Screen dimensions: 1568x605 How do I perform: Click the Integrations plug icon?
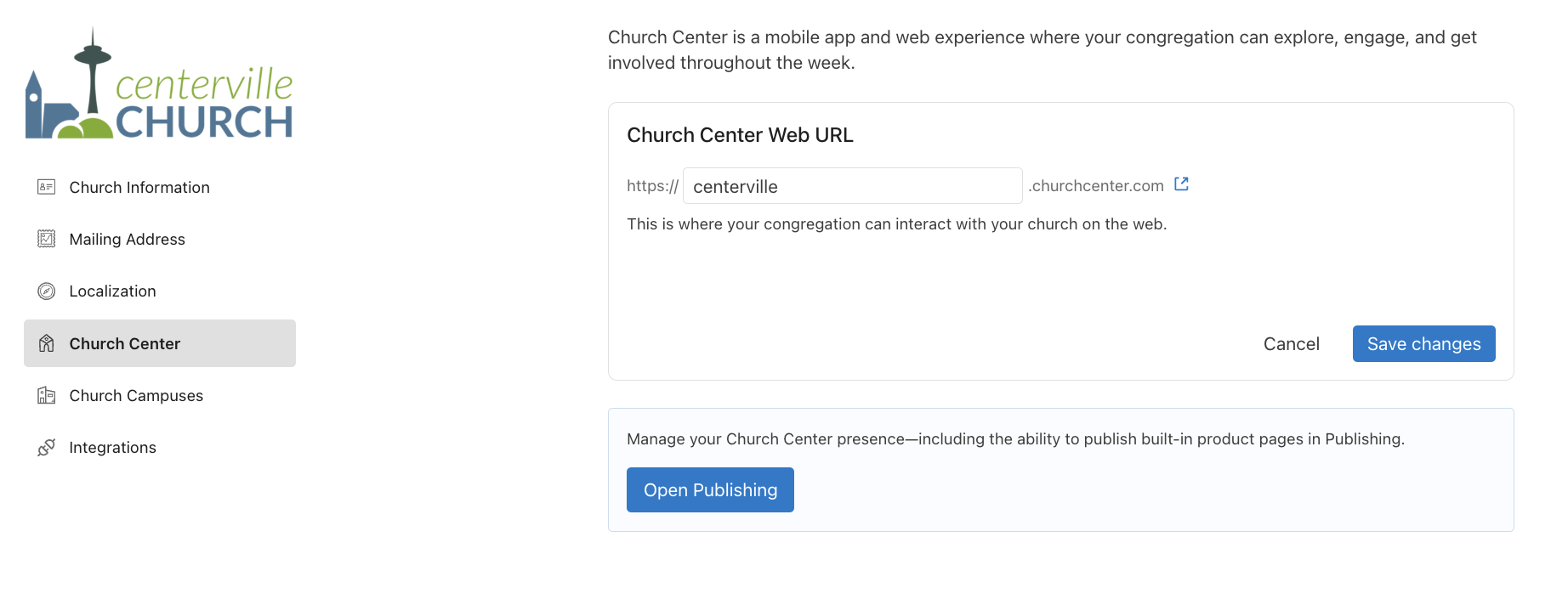click(x=47, y=447)
